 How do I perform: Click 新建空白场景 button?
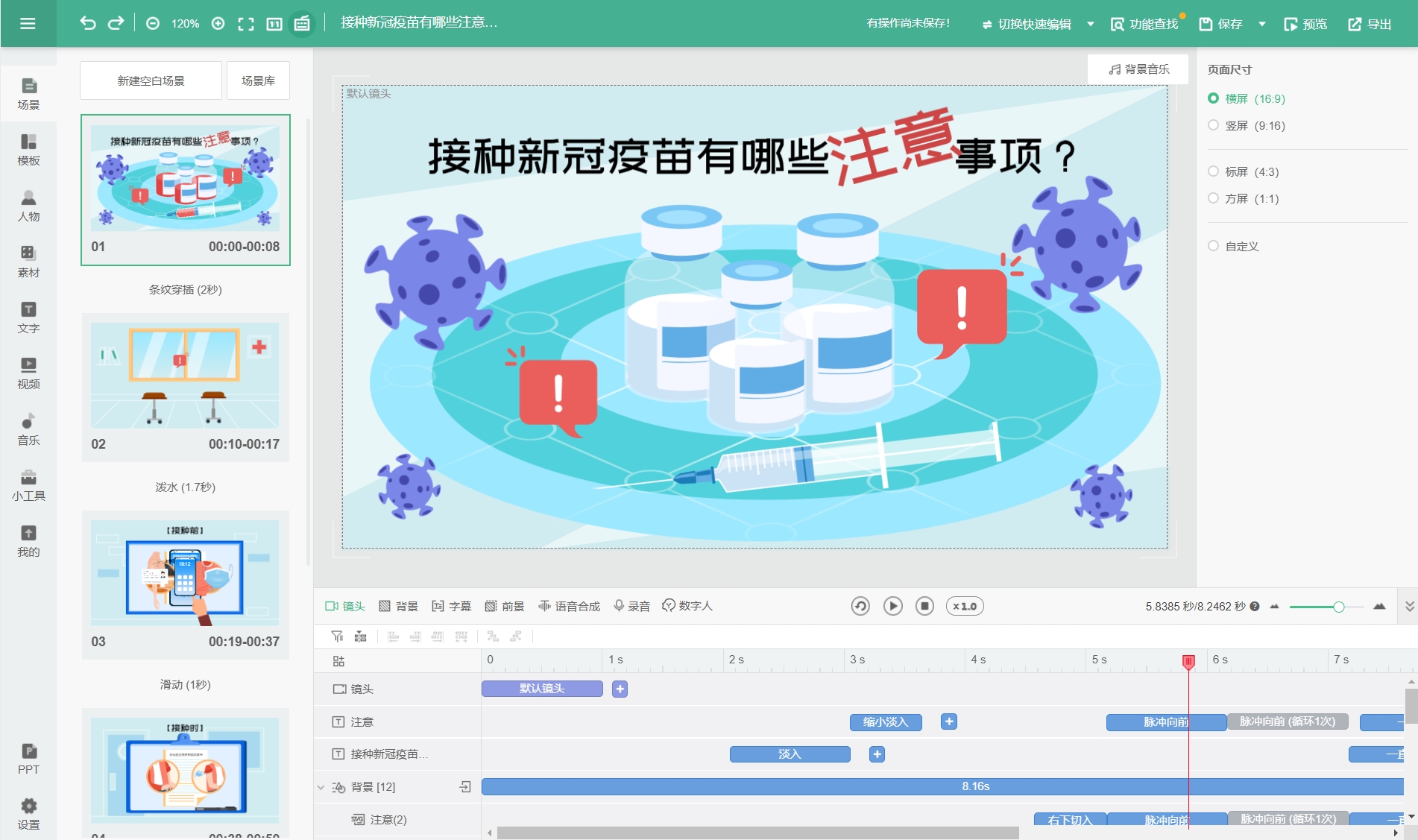151,80
